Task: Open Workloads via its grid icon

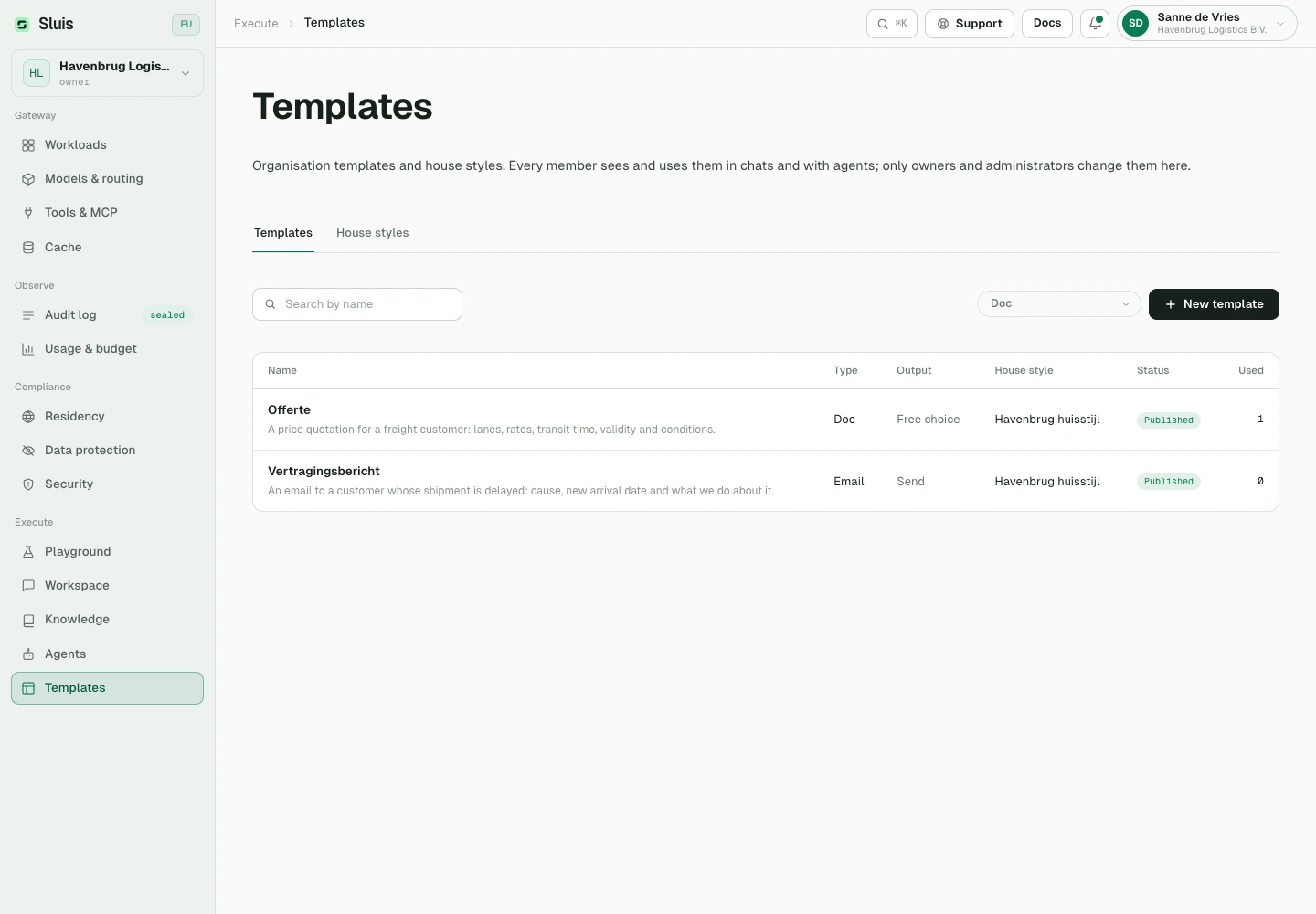Action: coord(28,145)
